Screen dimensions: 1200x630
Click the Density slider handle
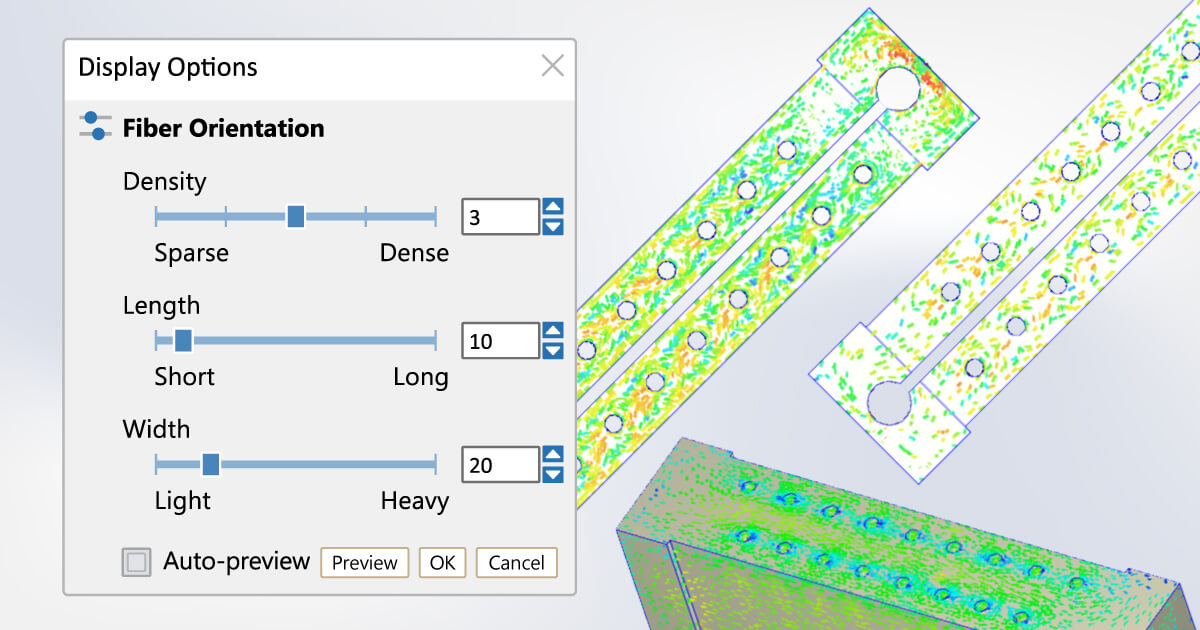pos(295,216)
